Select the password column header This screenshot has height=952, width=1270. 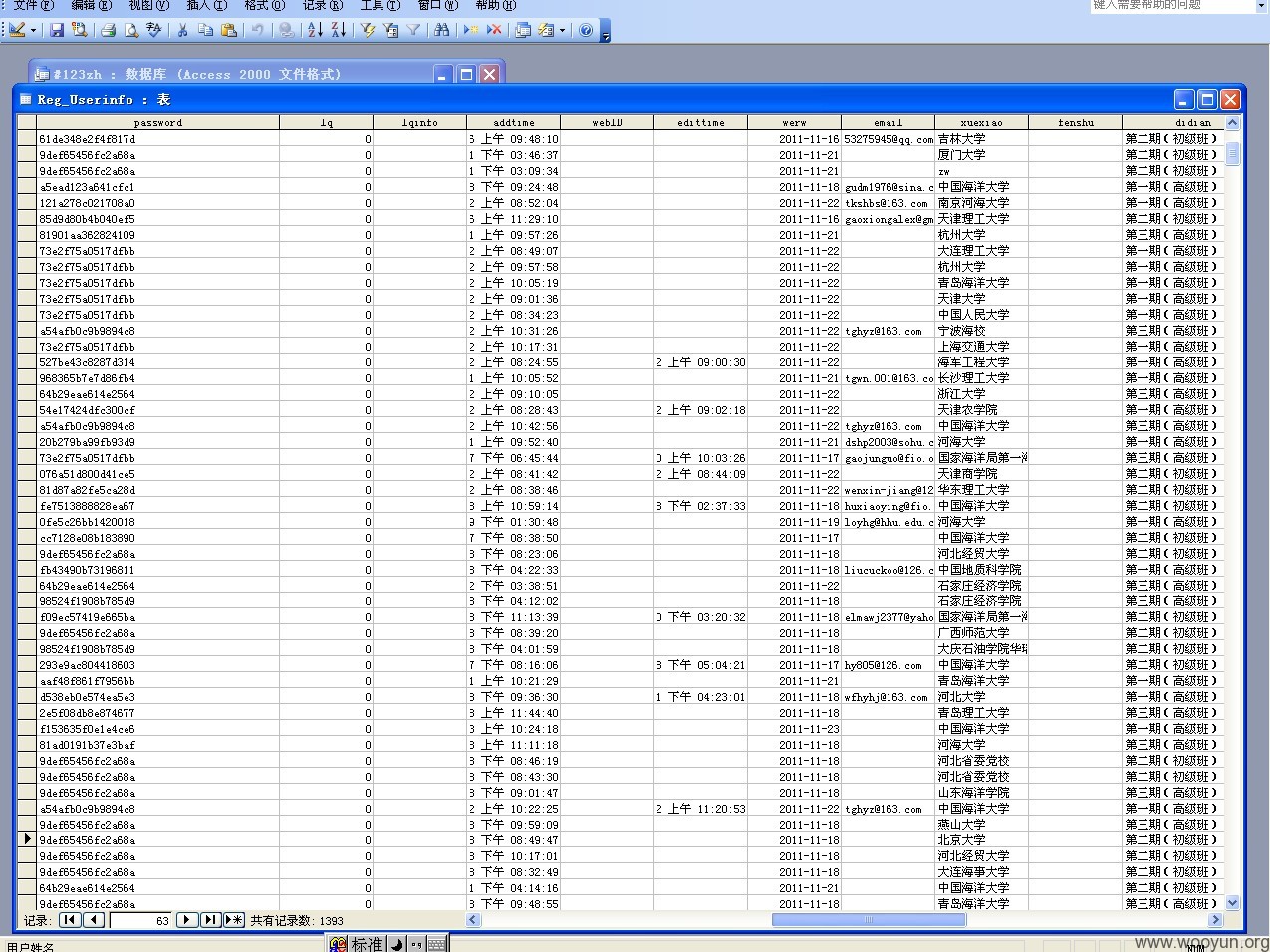pyautogui.click(x=157, y=122)
